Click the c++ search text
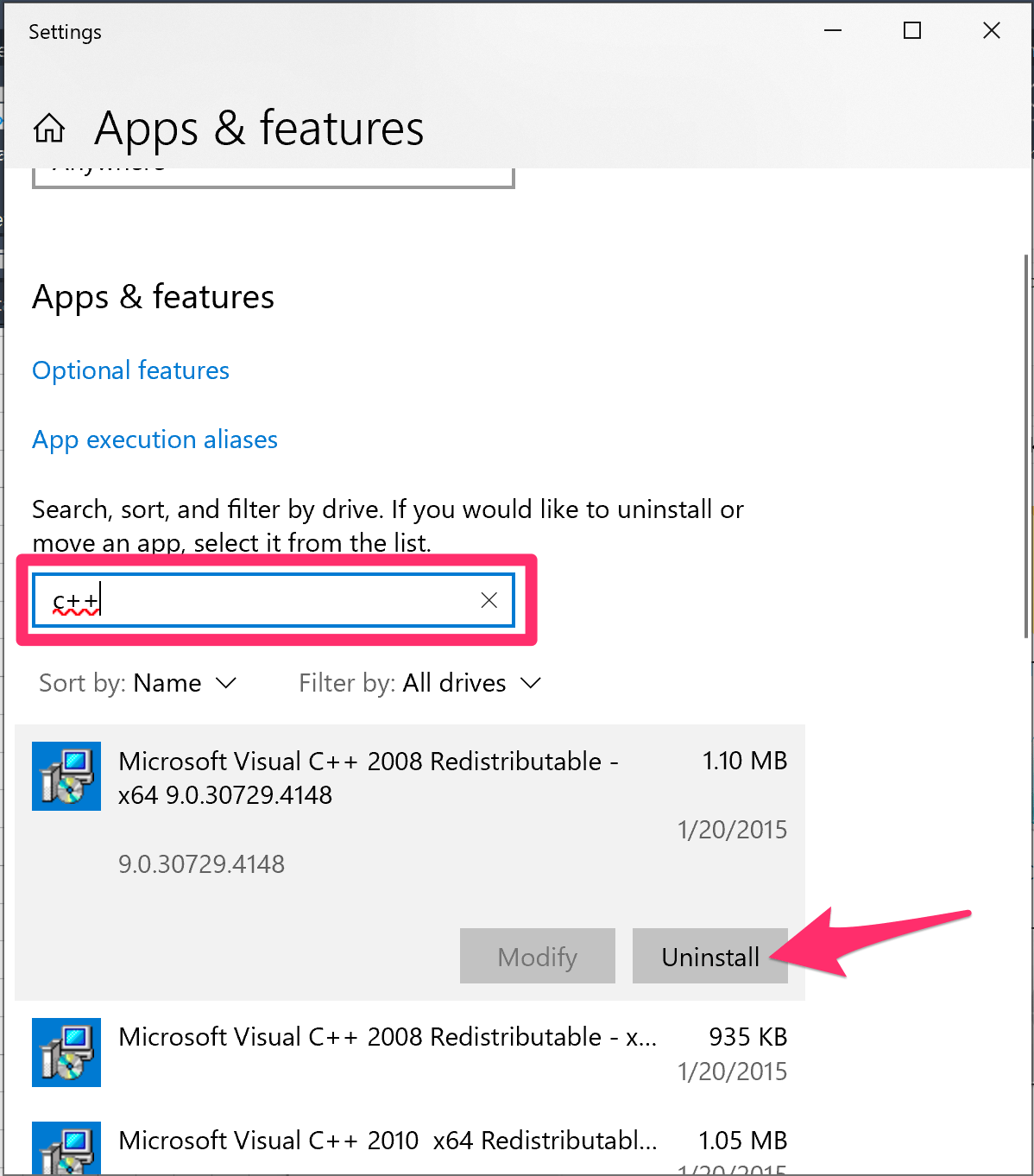 pyautogui.click(x=75, y=599)
